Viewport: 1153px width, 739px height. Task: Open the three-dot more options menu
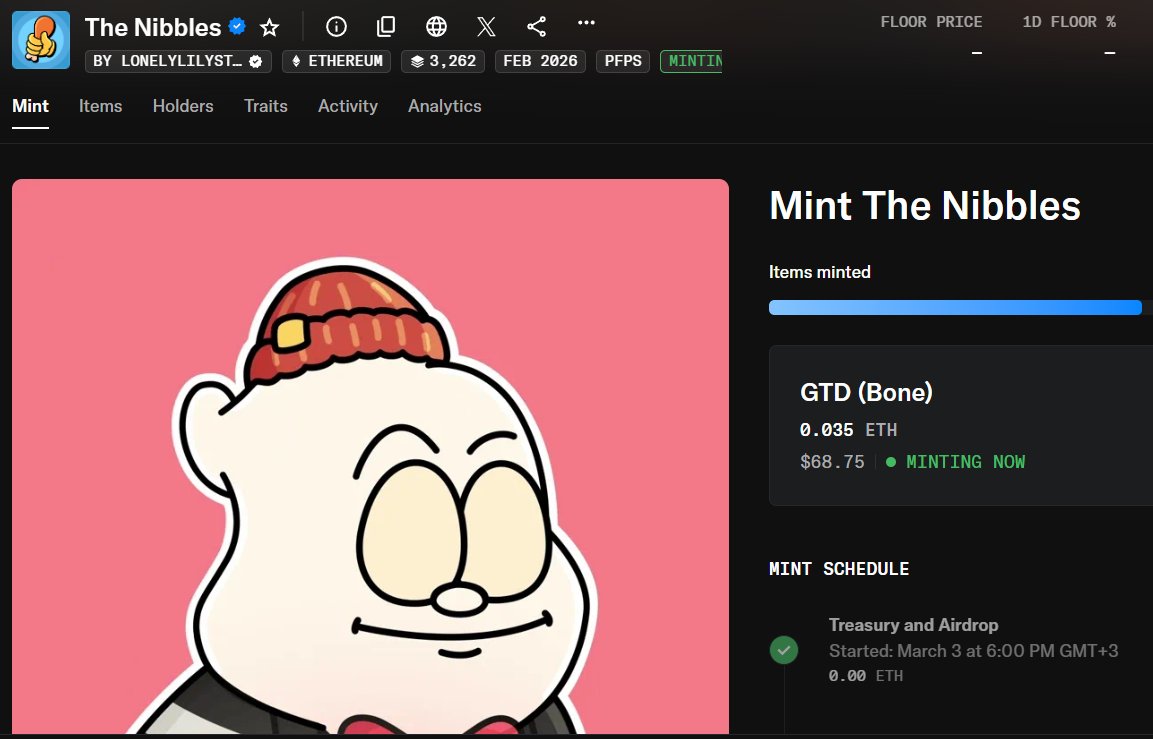[x=586, y=23]
